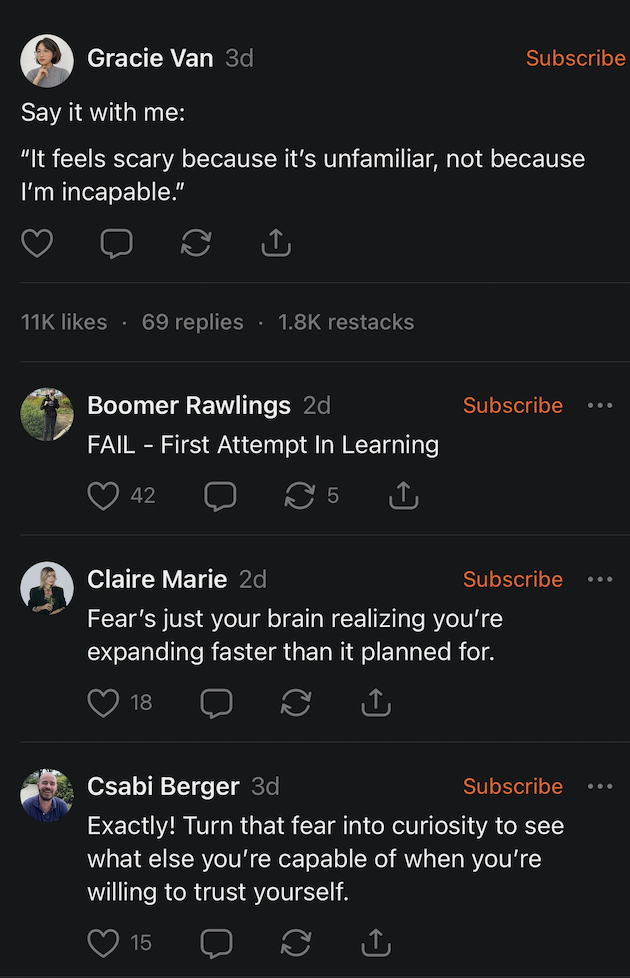Like Boomer Rawlings' comment
630x978 pixels.
(103, 495)
